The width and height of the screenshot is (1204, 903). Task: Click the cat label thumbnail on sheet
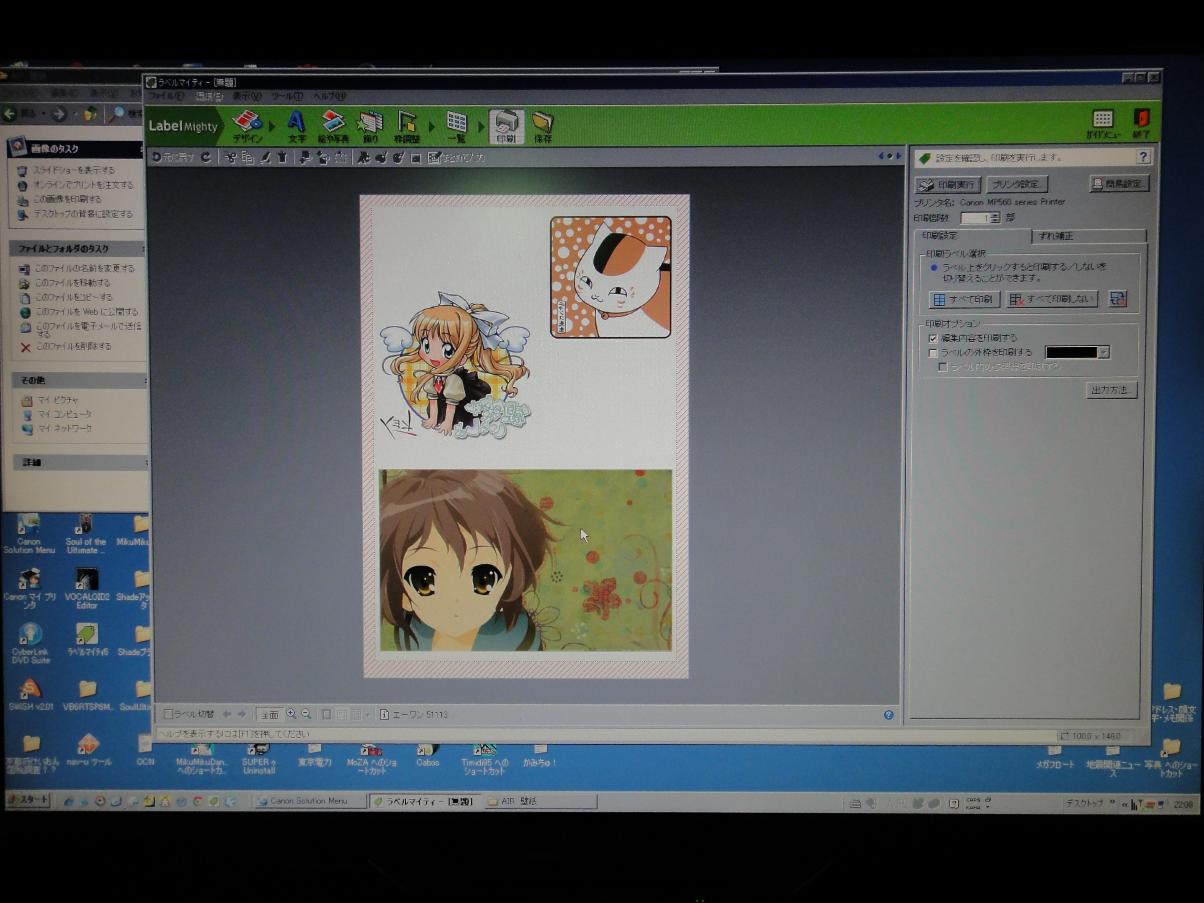pos(610,277)
